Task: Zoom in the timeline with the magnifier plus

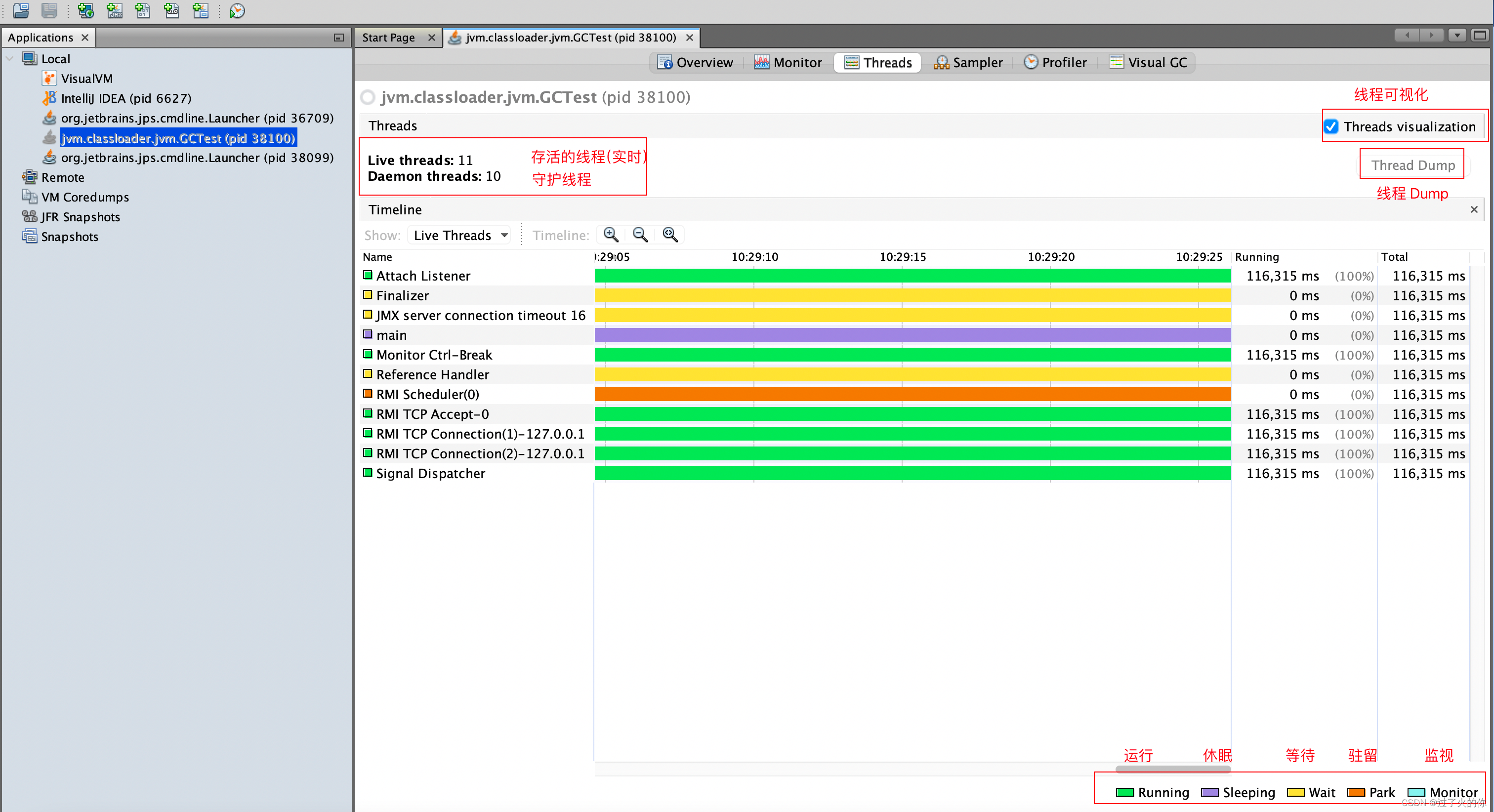Action: click(611, 234)
